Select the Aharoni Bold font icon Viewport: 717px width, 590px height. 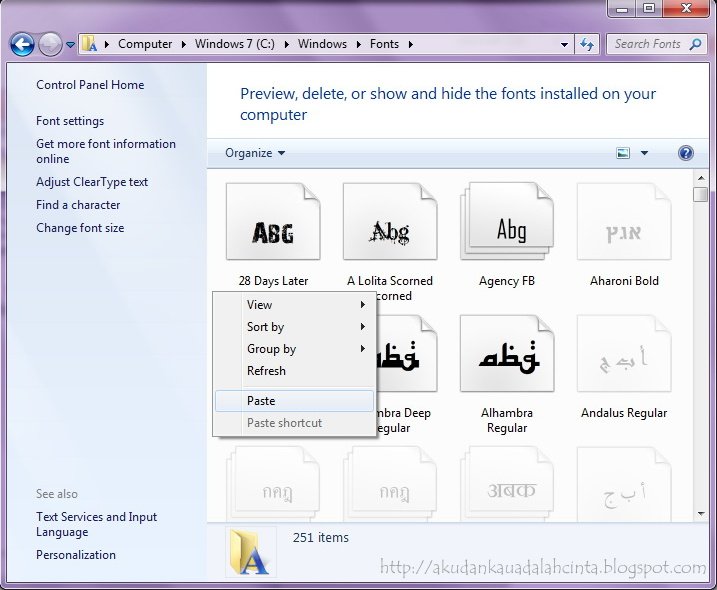point(624,225)
